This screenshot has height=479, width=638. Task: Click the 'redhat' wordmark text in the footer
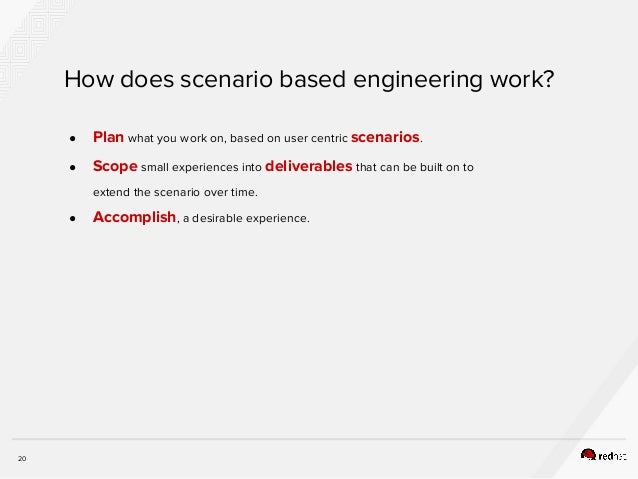(612, 457)
